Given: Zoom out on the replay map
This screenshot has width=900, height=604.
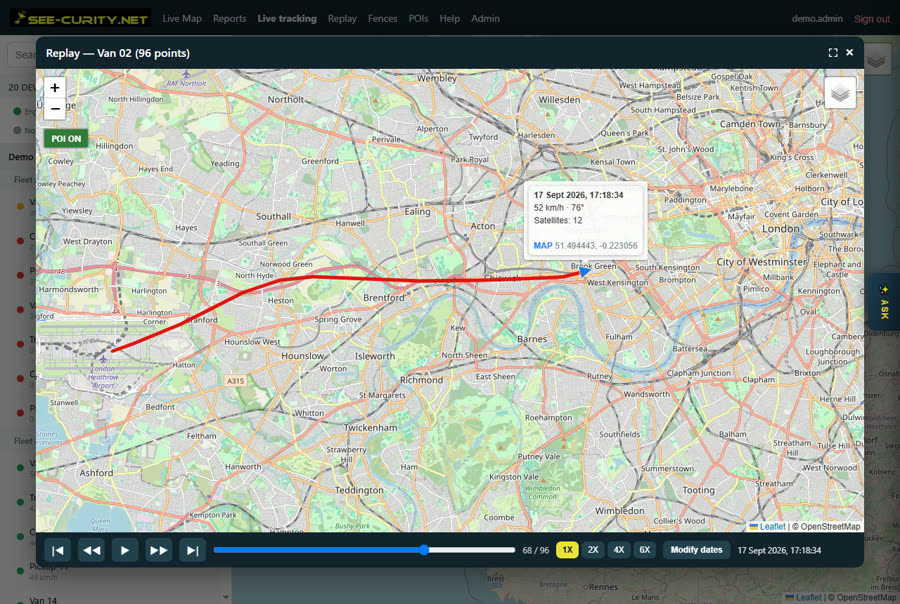Looking at the screenshot, I should (x=55, y=109).
